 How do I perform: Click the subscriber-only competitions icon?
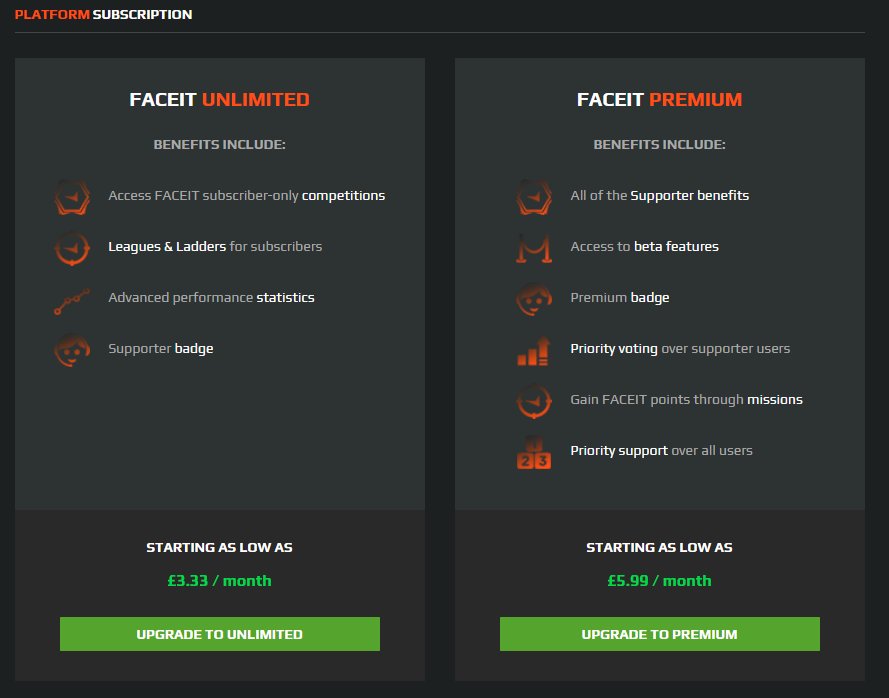pyautogui.click(x=72, y=197)
